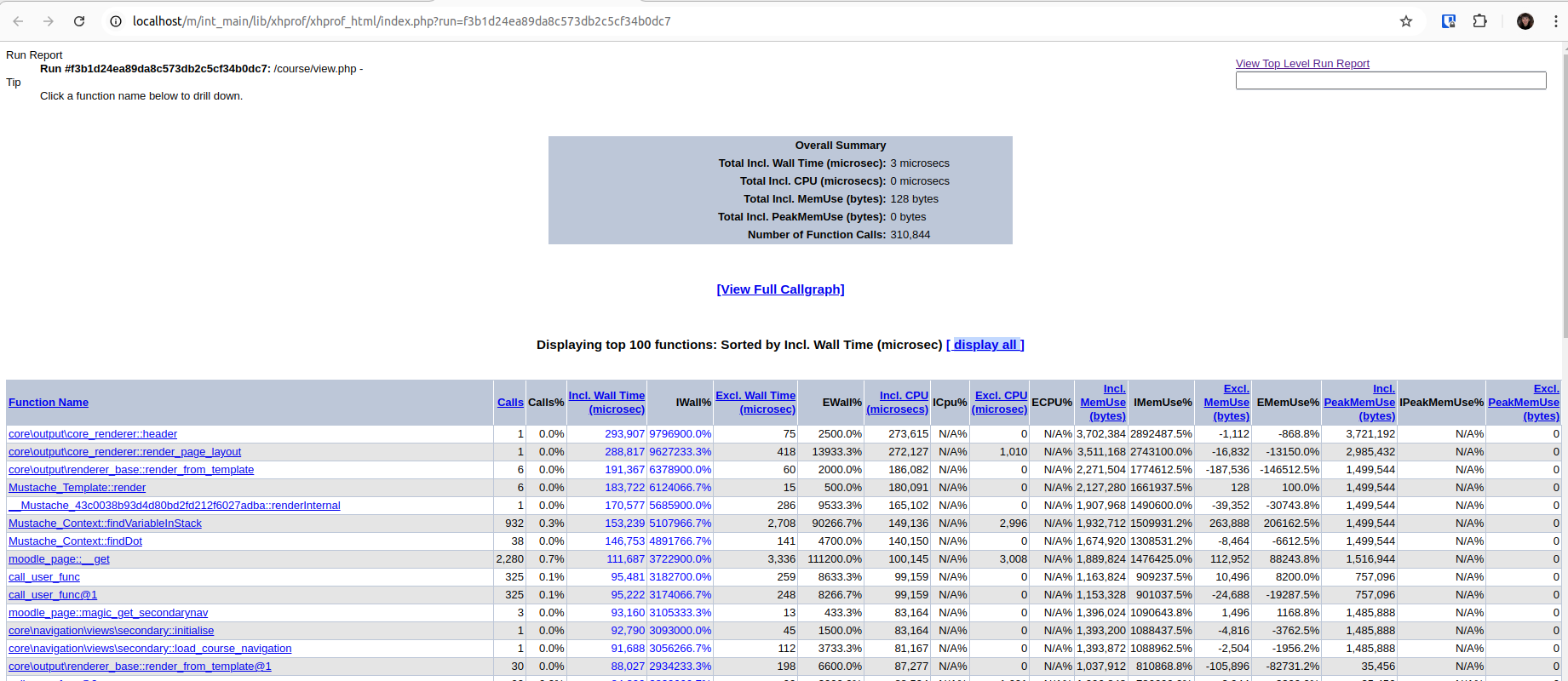The image size is (1568, 681).
Task: Click the address bar URL
Action: coord(401,21)
